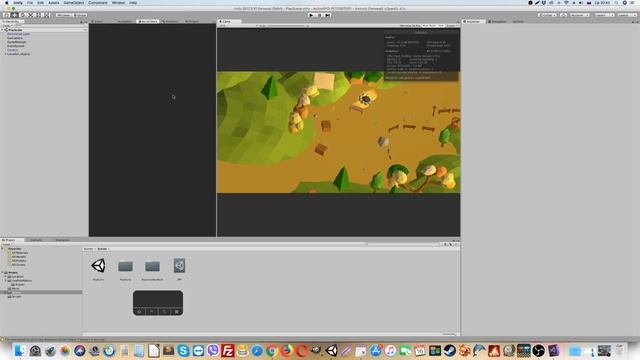The height and width of the screenshot is (360, 640).
Task: Select All Prefabs under Favorites
Action: pyautogui.click(x=19, y=261)
